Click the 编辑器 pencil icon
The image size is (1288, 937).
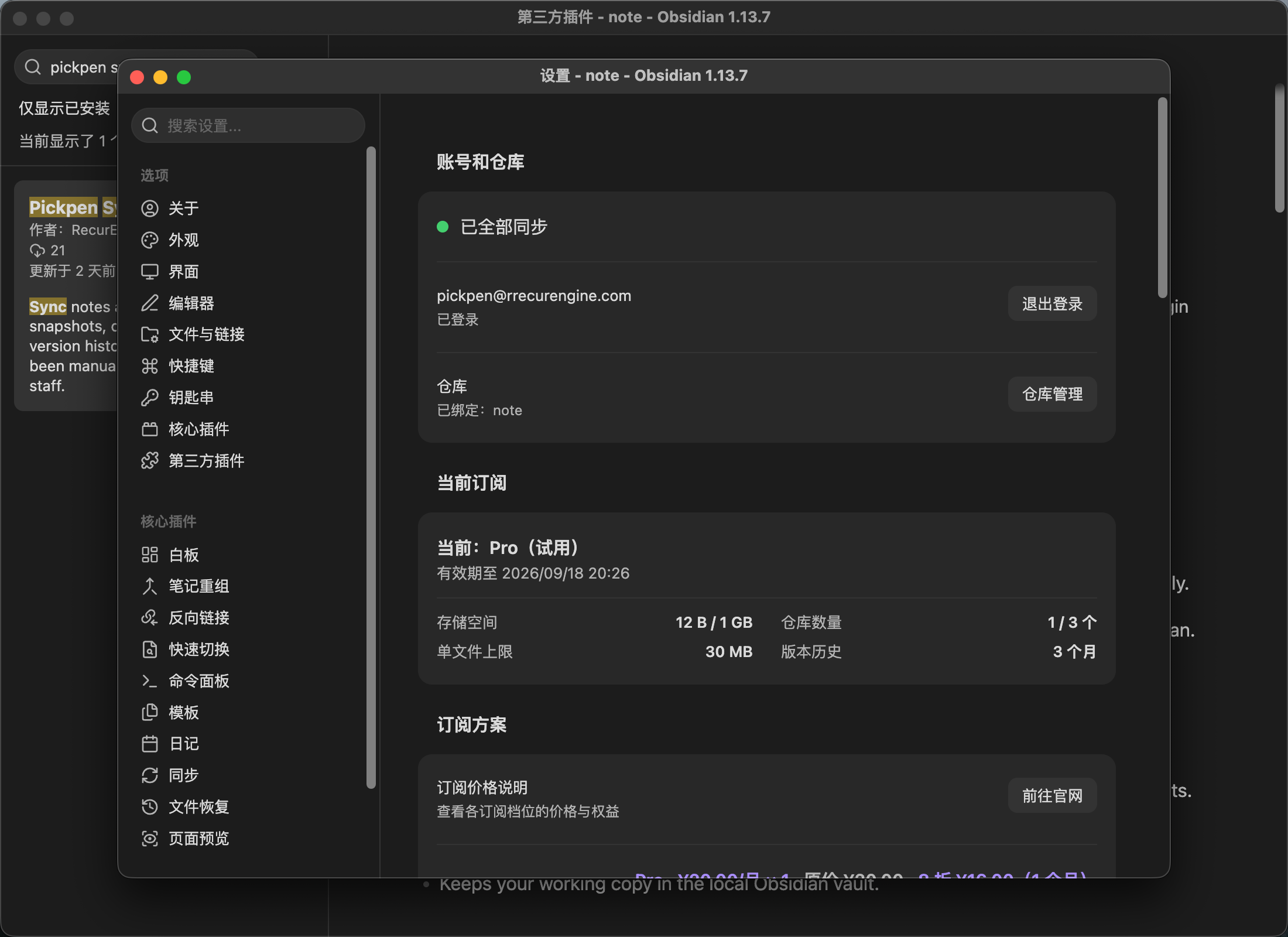pyautogui.click(x=150, y=303)
